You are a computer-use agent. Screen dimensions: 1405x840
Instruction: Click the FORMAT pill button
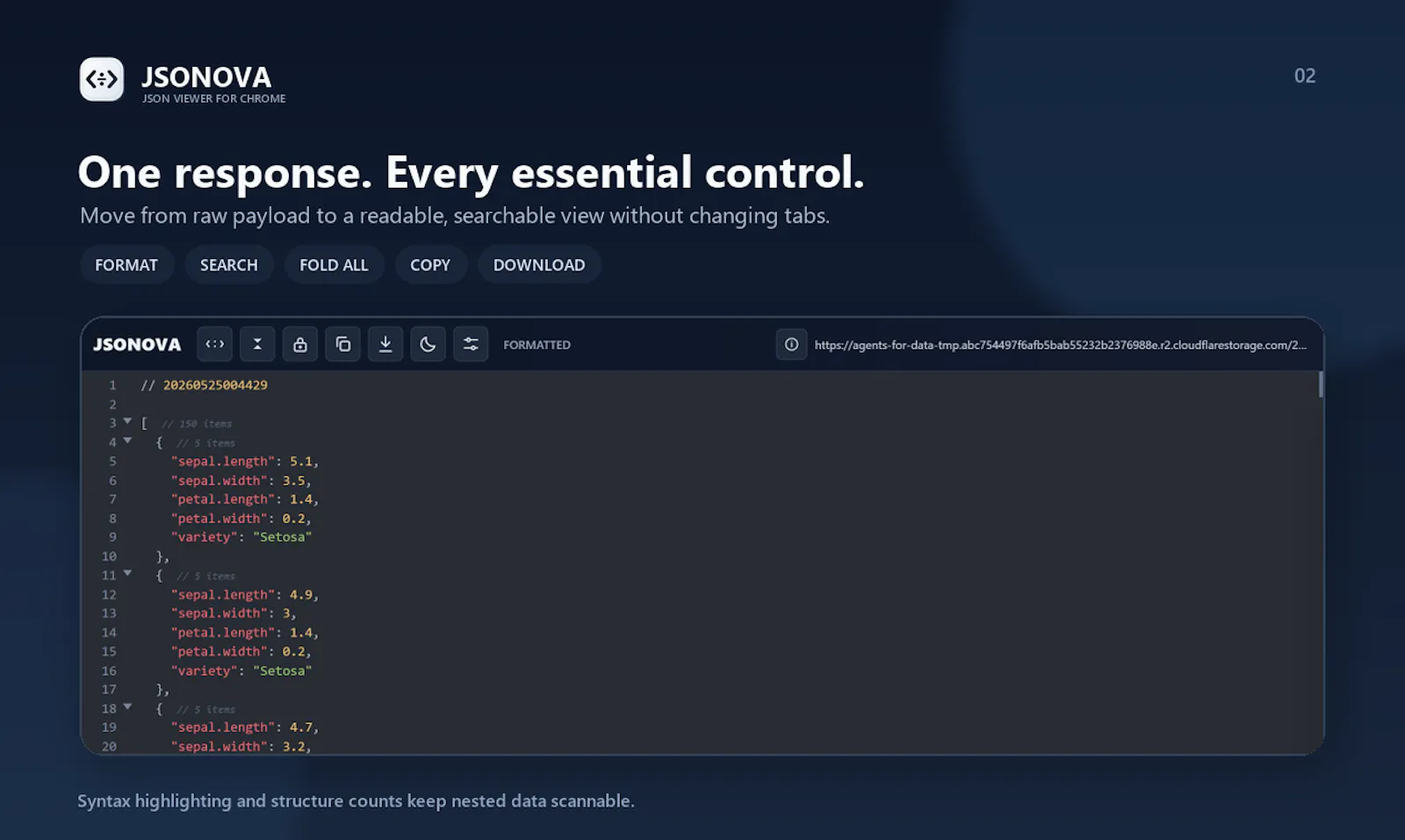coord(126,265)
